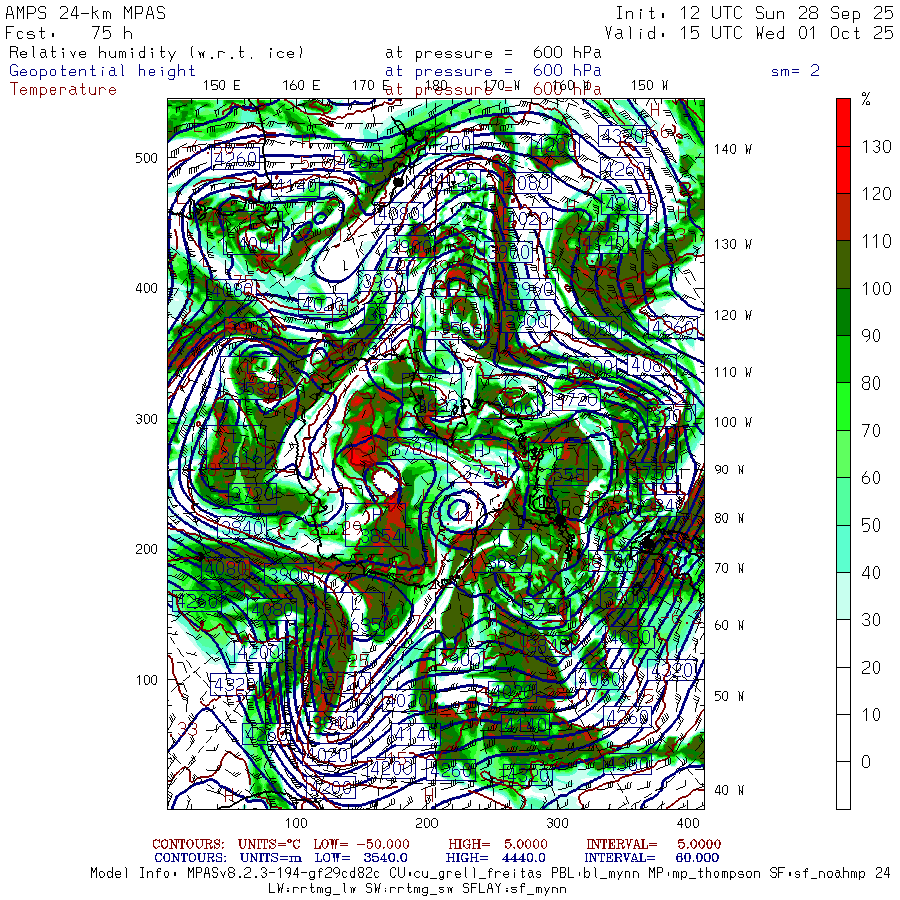Click the bright red top colorbar segment above 130
Image resolution: width=900 pixels, height=900 pixels.
(843, 122)
